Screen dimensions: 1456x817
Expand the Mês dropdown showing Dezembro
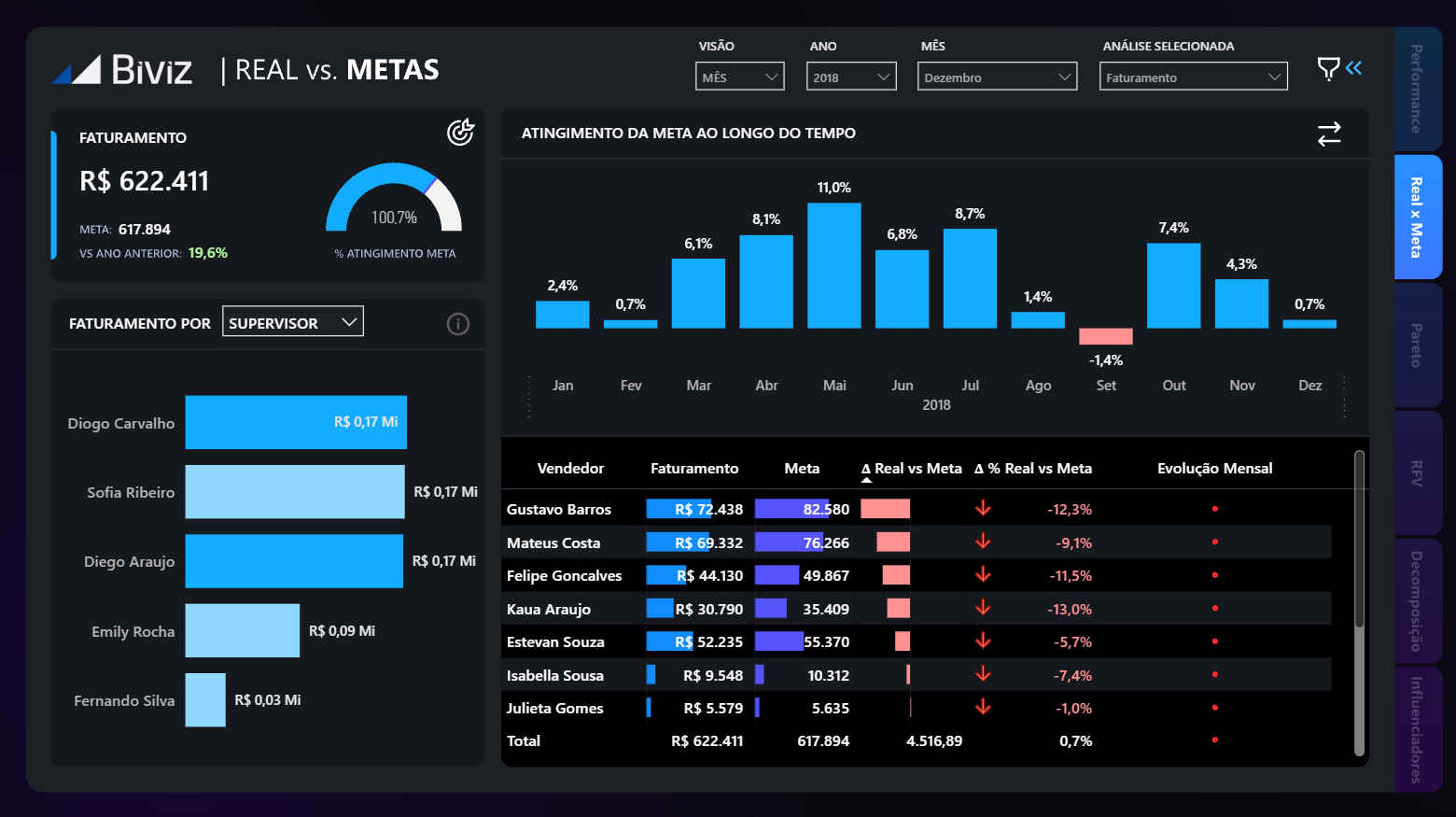tap(998, 77)
